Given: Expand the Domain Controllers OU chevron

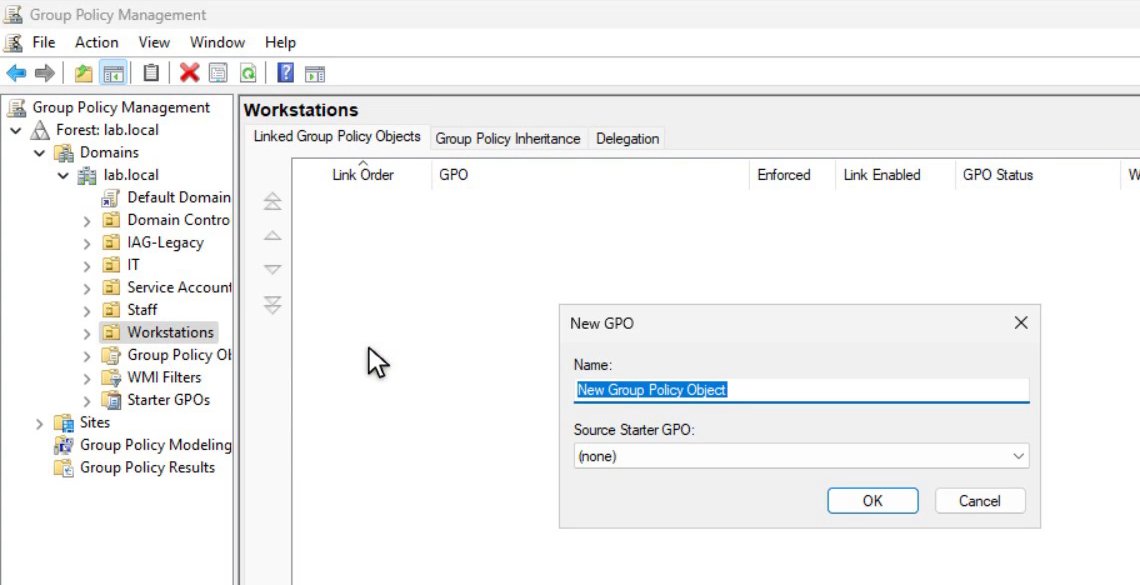Looking at the screenshot, I should point(87,220).
